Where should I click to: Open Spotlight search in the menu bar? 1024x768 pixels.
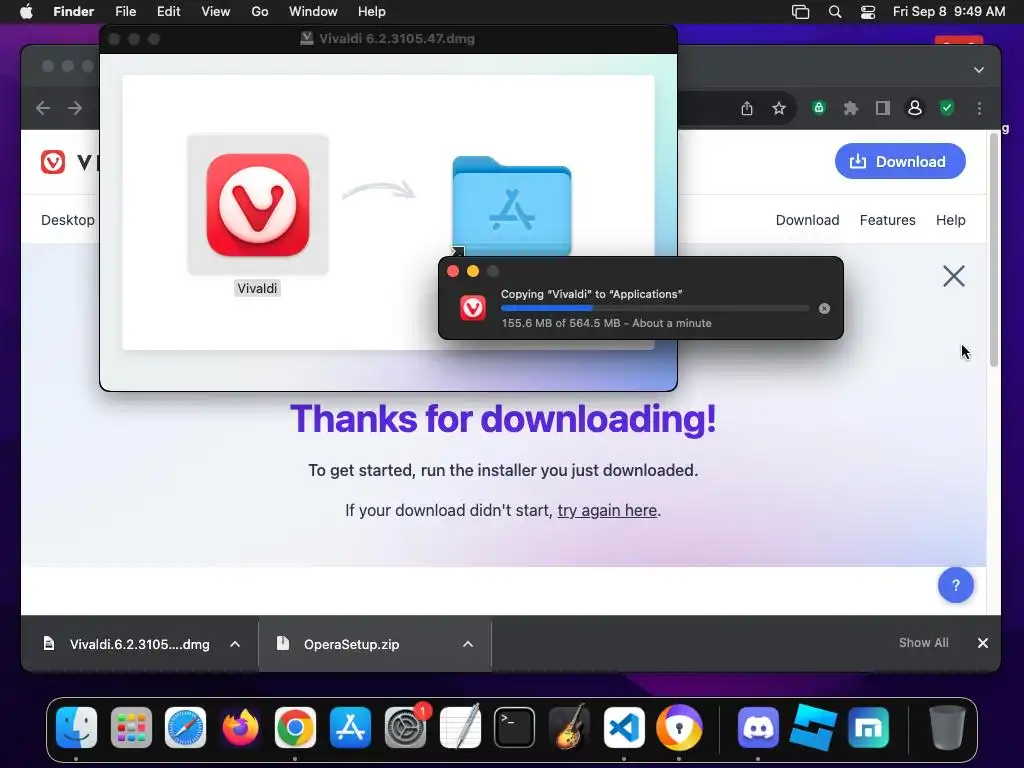835,12
